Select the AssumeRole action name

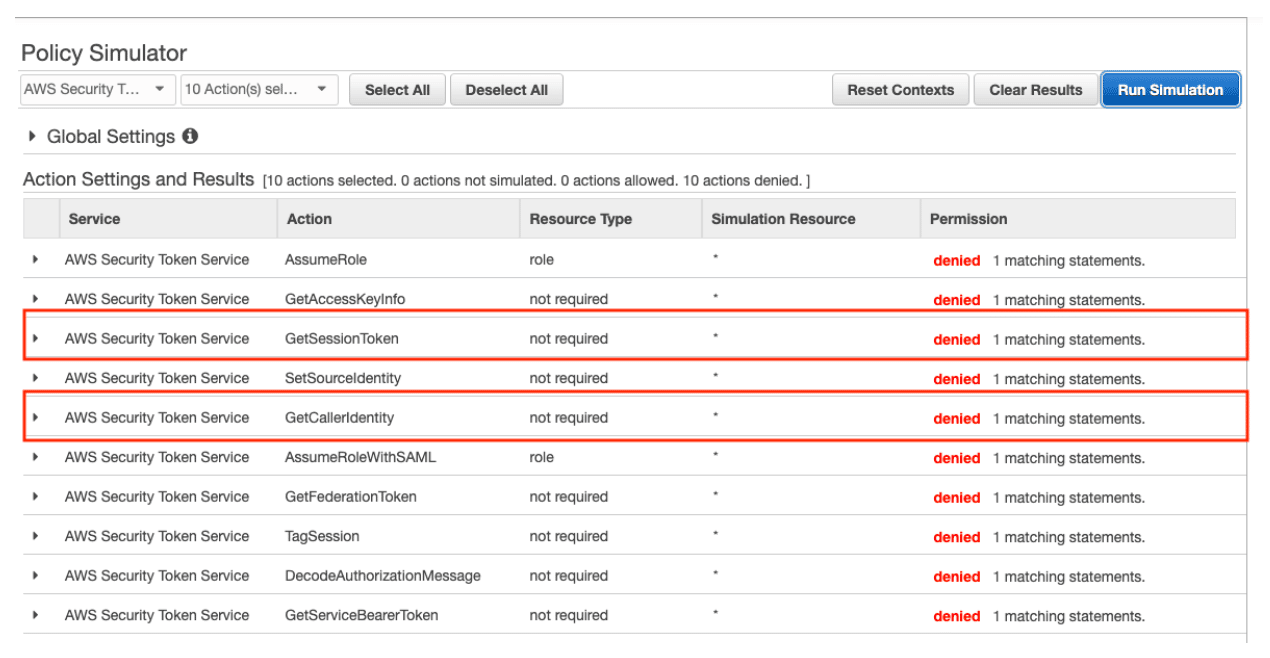pyautogui.click(x=326, y=259)
